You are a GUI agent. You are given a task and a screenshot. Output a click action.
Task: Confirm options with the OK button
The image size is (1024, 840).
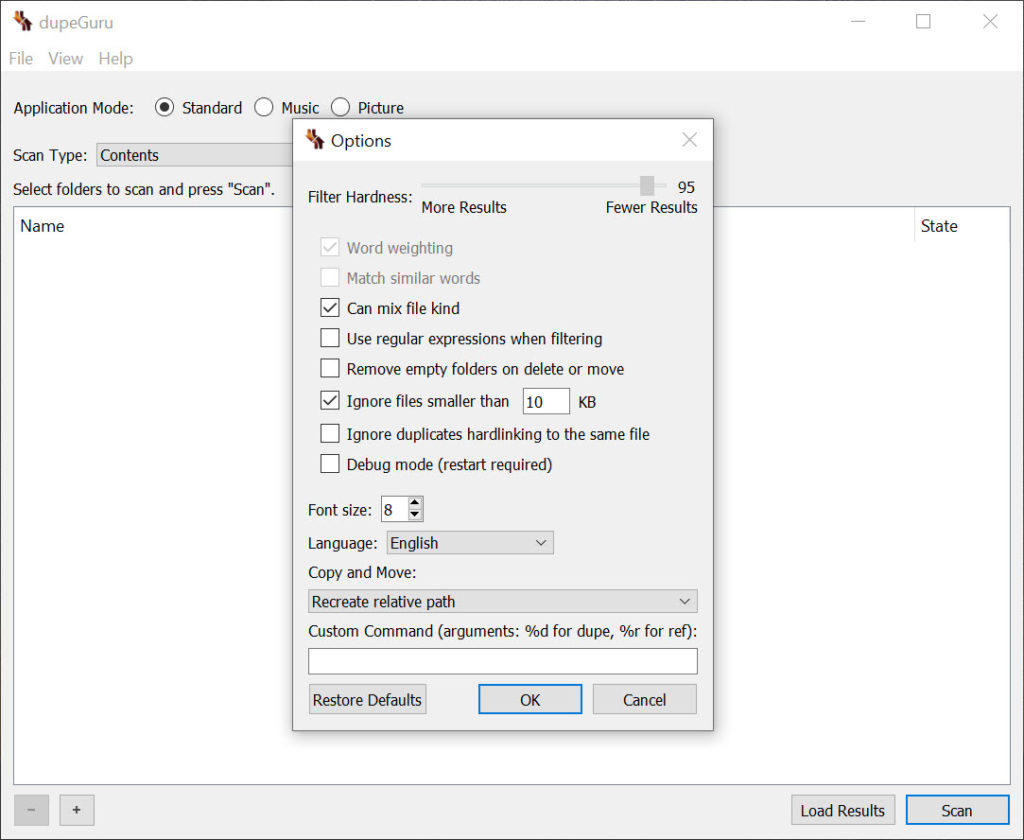[x=530, y=700]
